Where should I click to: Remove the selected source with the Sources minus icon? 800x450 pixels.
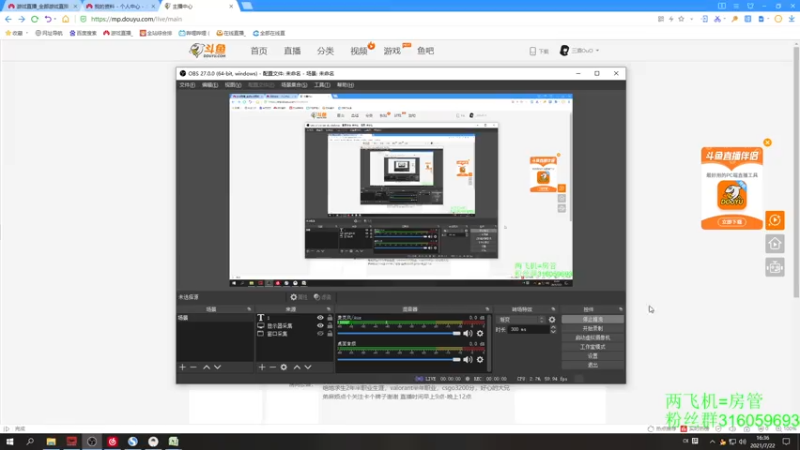[272, 367]
